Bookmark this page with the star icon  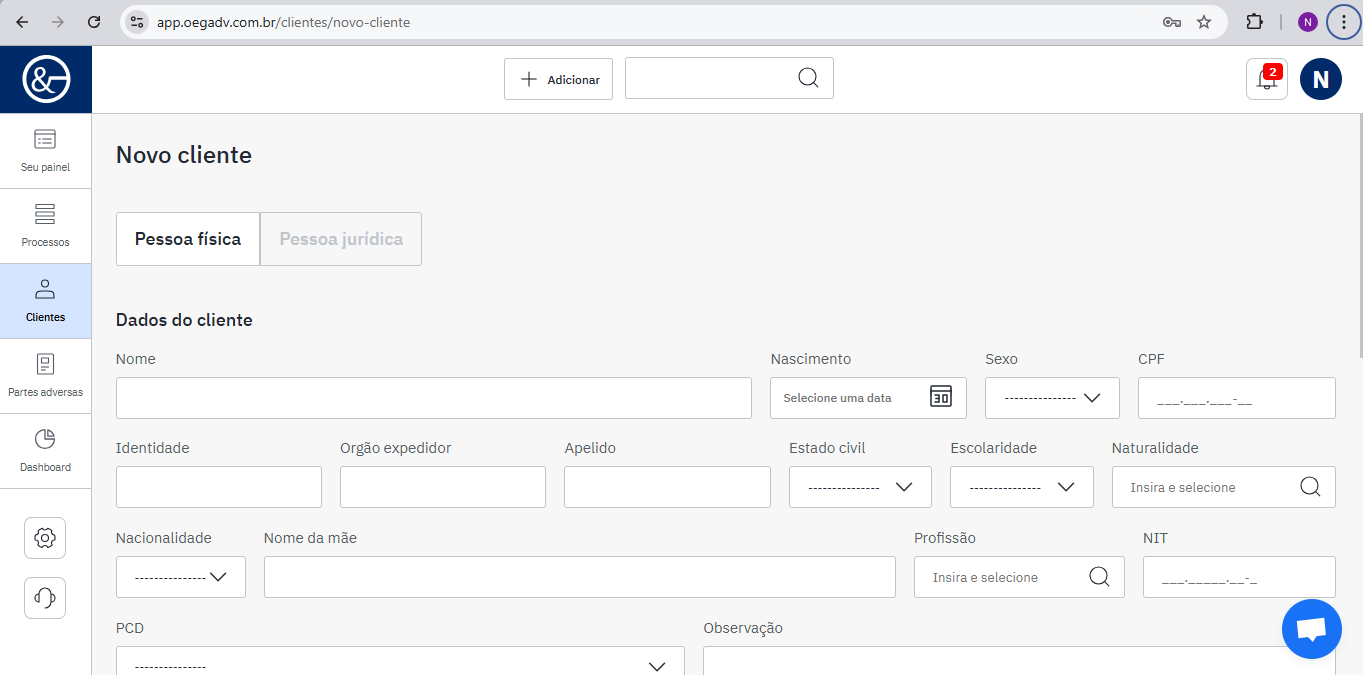tap(1204, 22)
